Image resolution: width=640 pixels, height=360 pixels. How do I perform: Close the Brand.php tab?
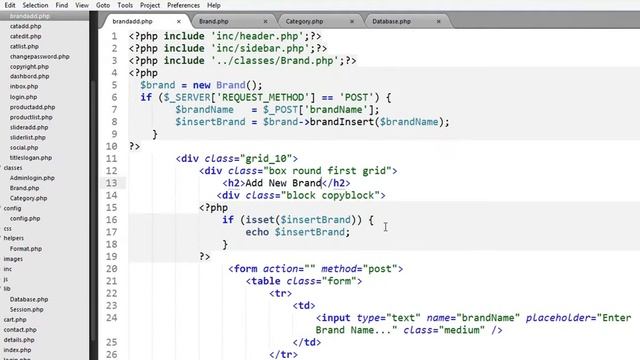(x=265, y=21)
